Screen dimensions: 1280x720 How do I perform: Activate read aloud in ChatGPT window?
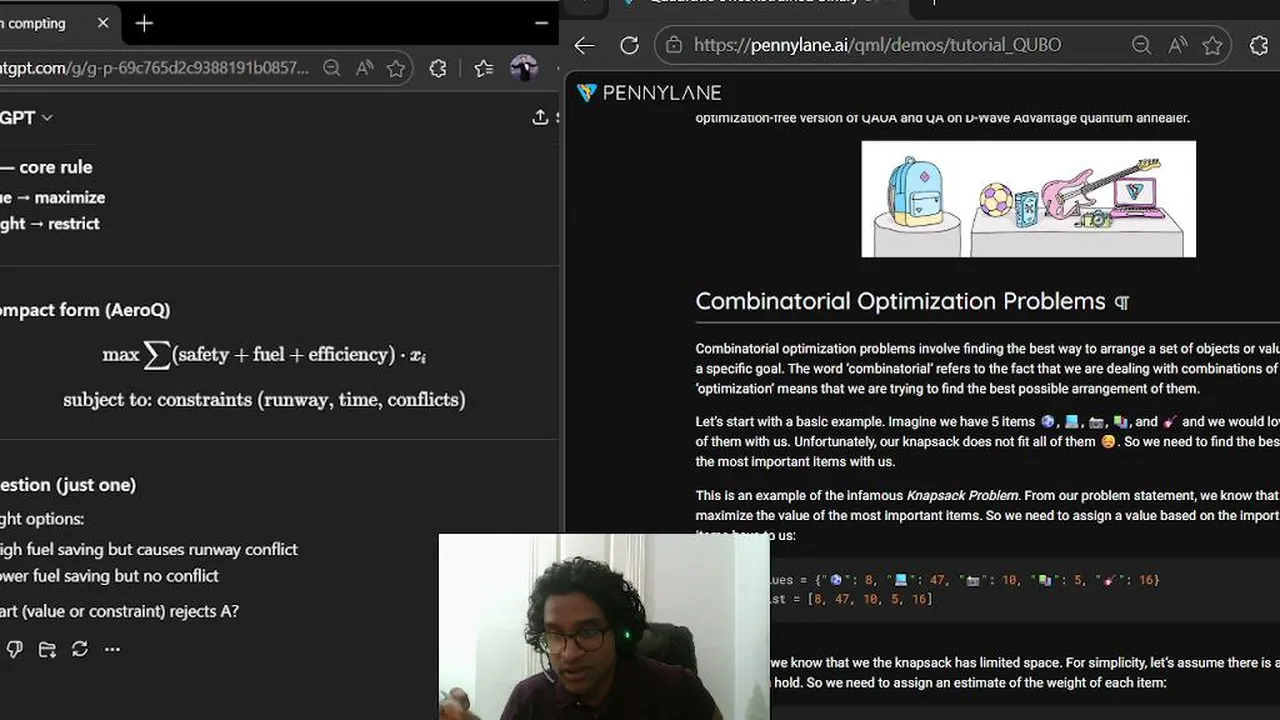click(x=365, y=68)
